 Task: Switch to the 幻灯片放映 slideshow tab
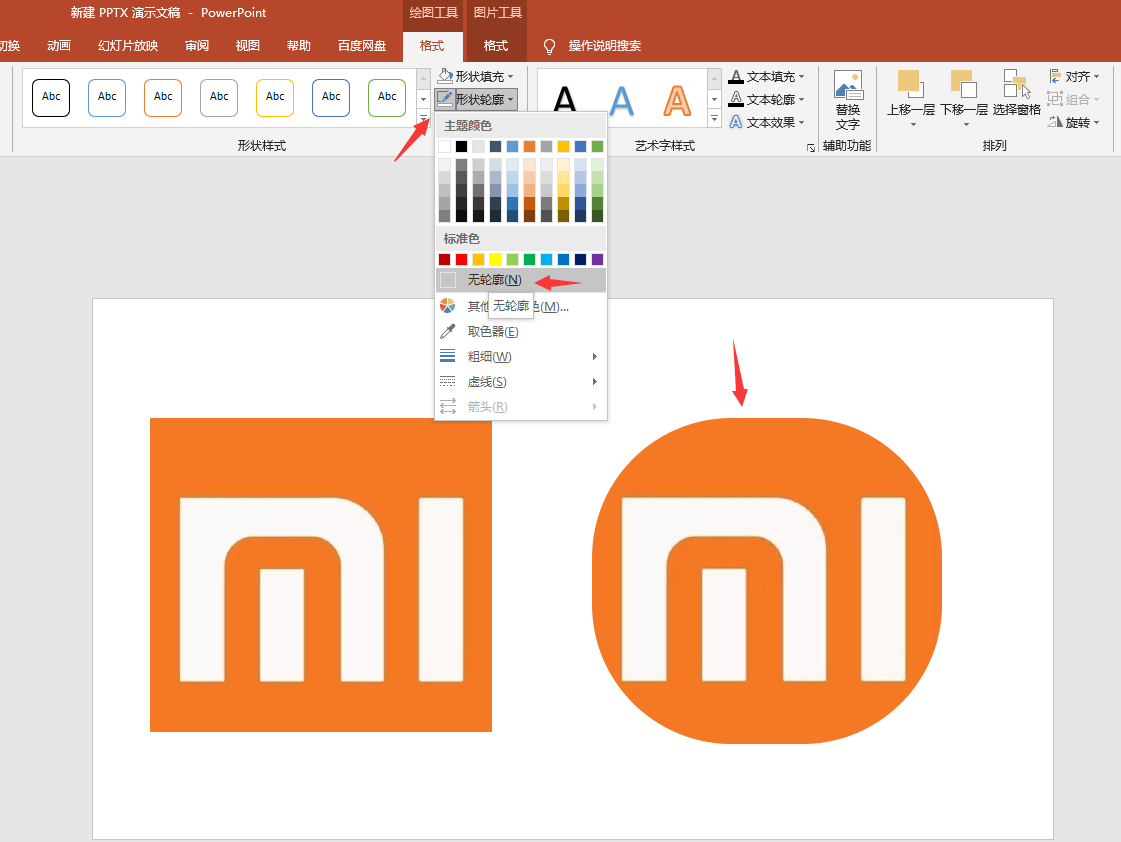click(x=128, y=46)
